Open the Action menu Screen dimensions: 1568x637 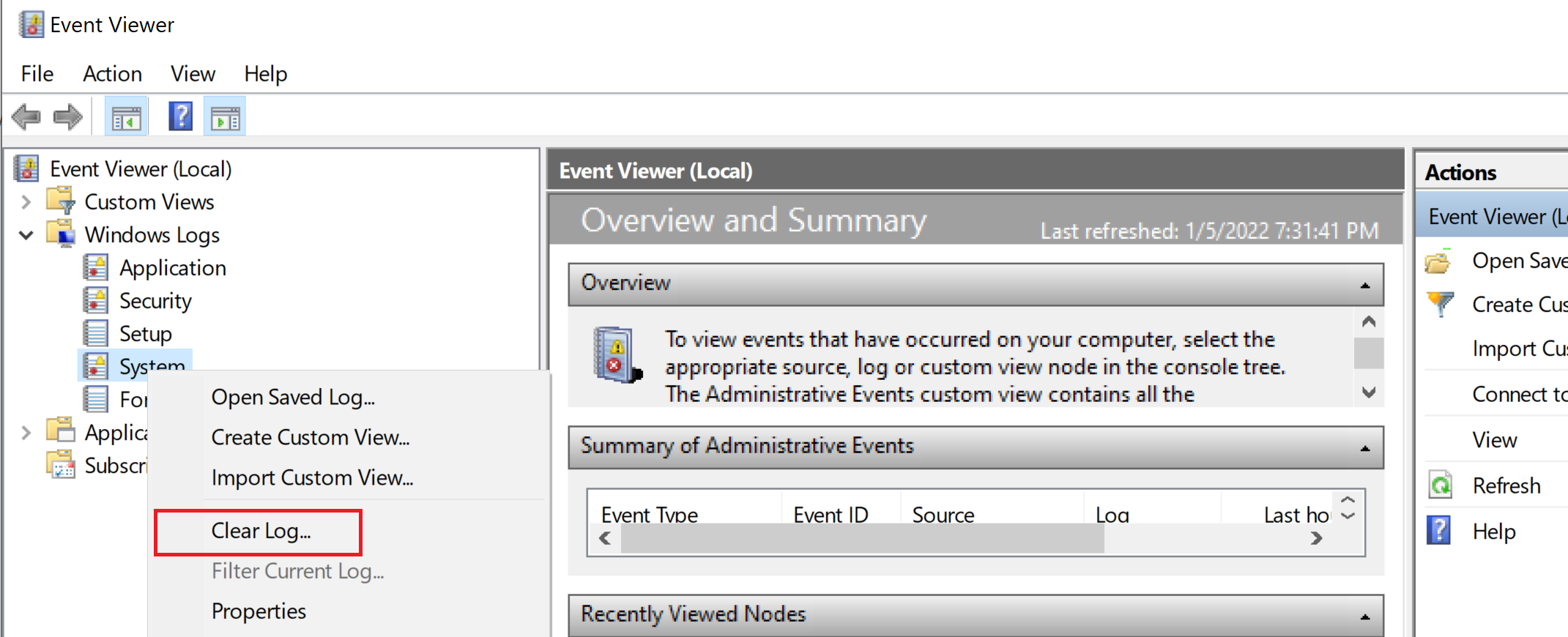pos(112,73)
